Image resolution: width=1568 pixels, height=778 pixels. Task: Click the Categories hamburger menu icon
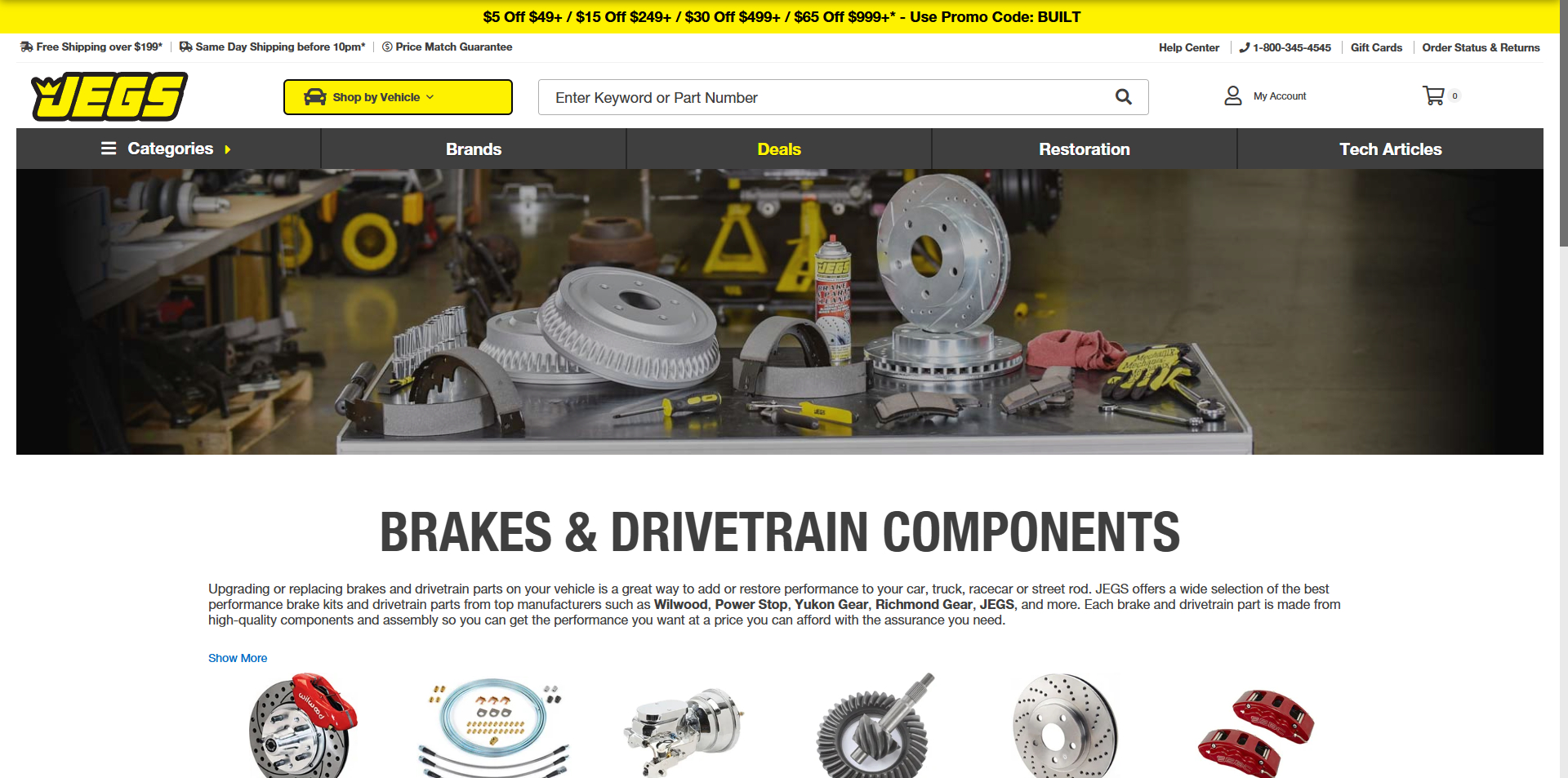pyautogui.click(x=109, y=149)
